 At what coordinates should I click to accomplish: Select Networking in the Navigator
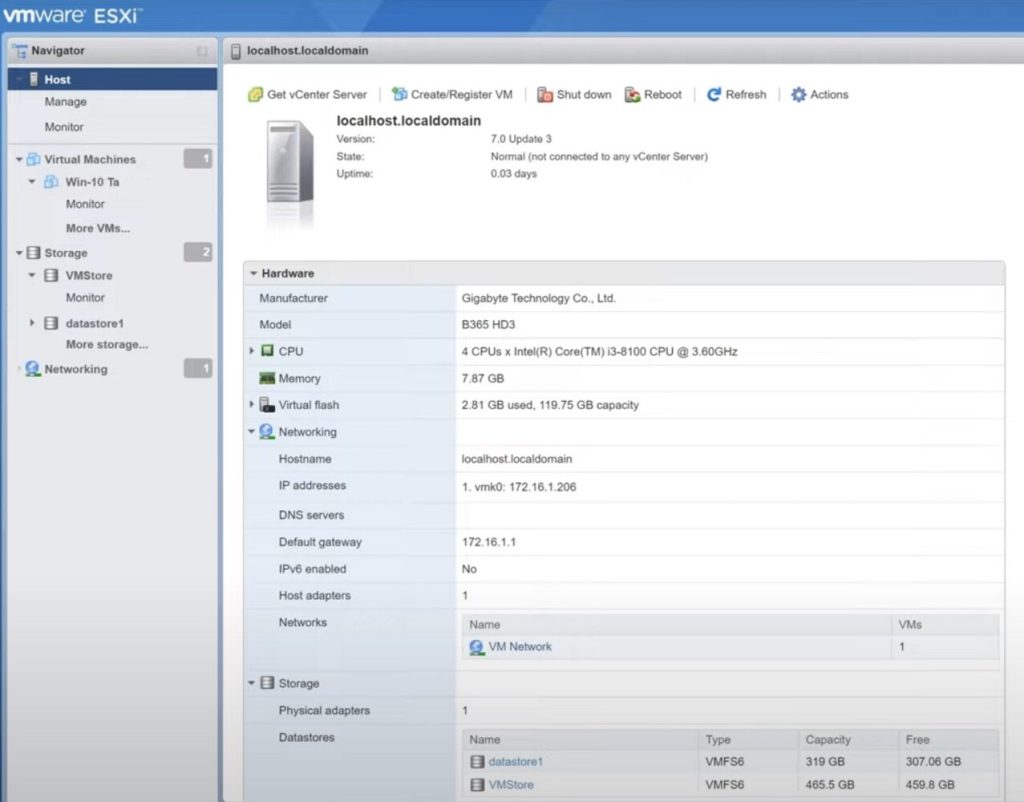click(76, 369)
